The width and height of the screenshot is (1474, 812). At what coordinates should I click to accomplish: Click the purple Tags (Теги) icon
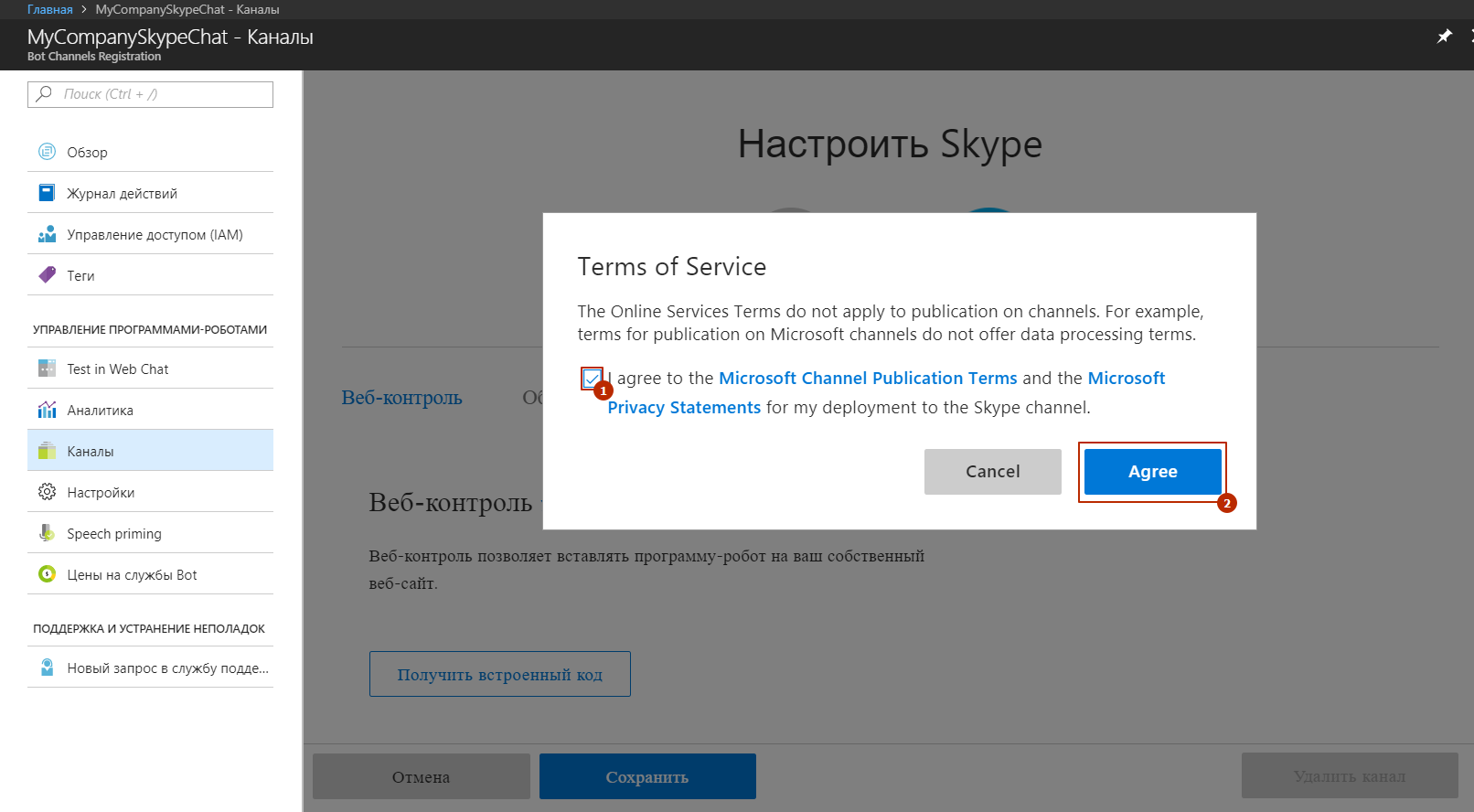click(47, 275)
